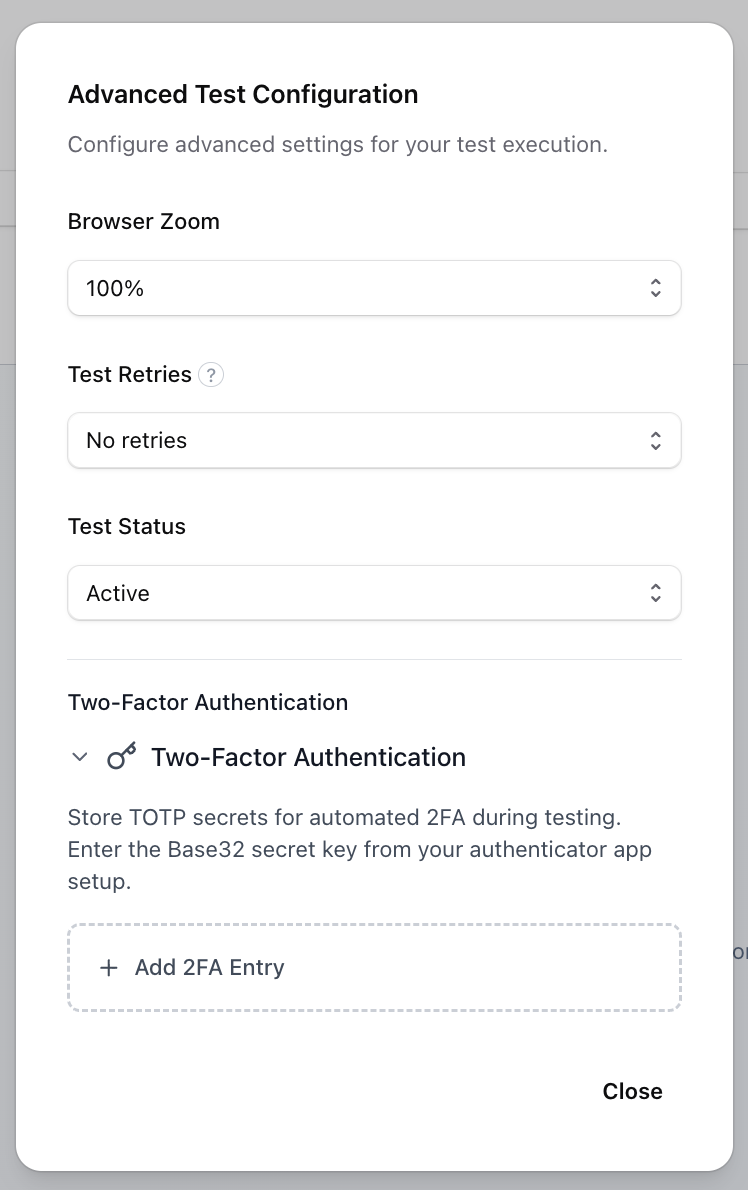Screen dimensions: 748x1190
Task: Click the Test Status label
Action: 126,526
